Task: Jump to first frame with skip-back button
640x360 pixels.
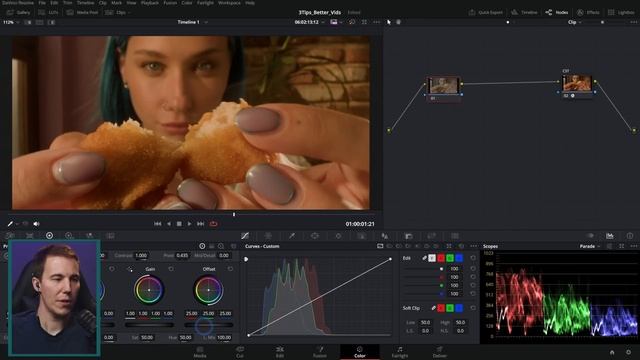Action: 158,224
